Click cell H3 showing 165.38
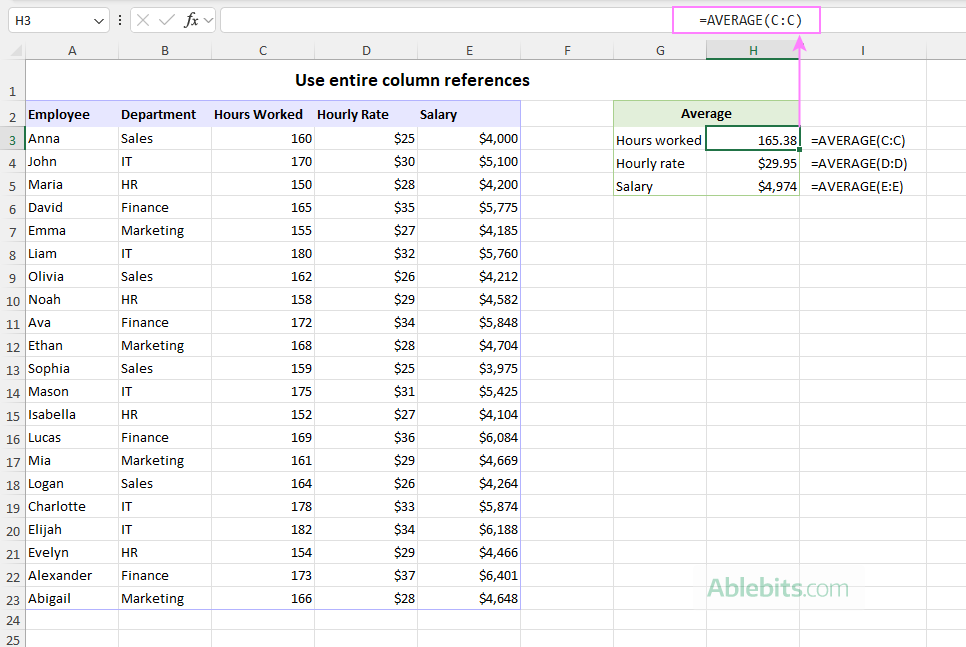This screenshot has width=966, height=647. (752, 139)
